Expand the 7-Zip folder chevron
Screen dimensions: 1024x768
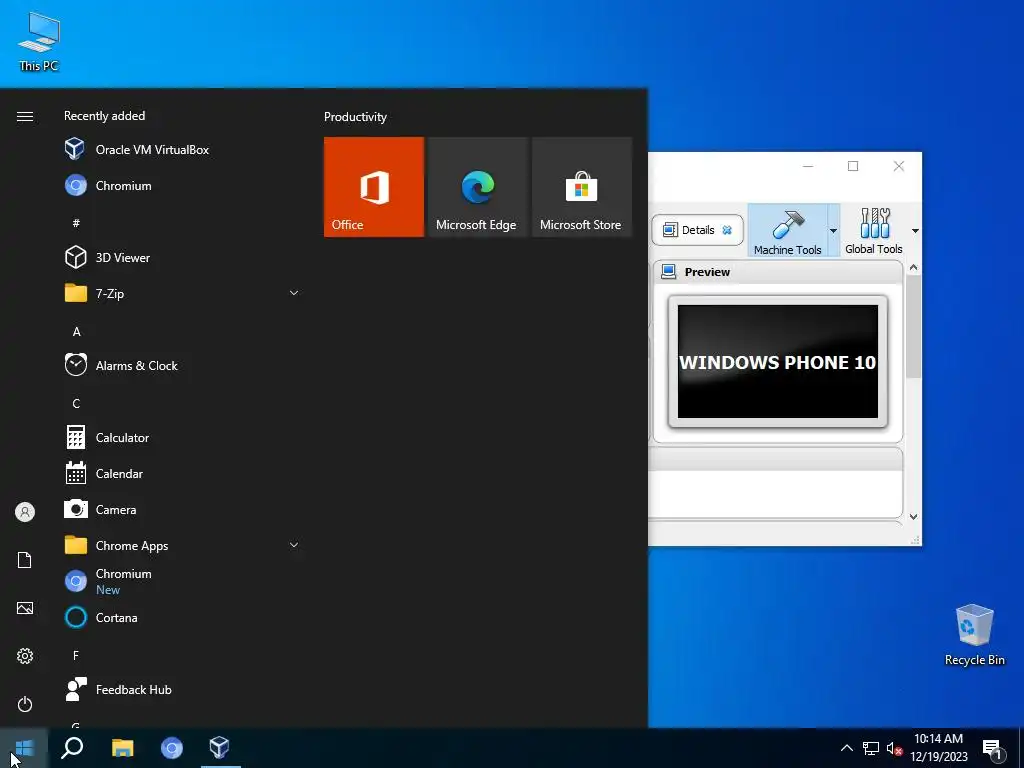click(x=294, y=293)
